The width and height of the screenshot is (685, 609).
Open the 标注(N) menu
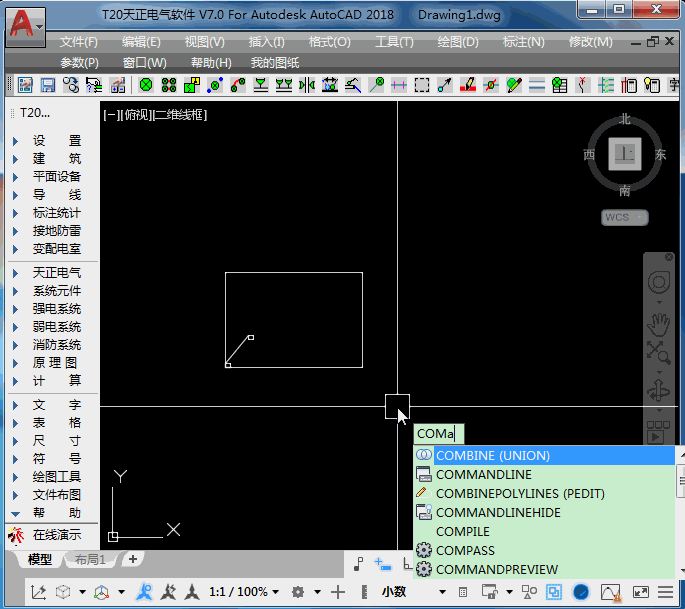(x=523, y=42)
